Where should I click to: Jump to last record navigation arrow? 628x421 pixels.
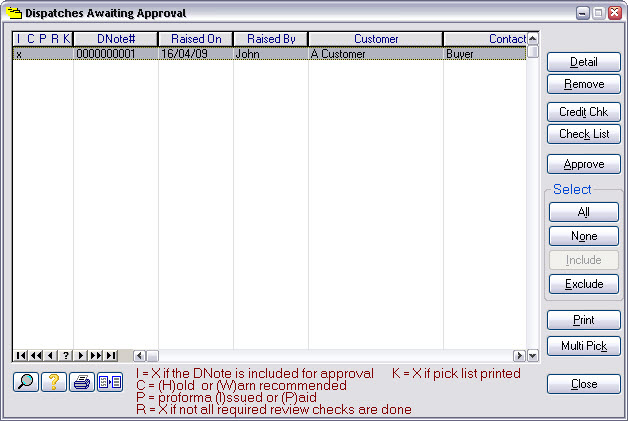(x=111, y=355)
